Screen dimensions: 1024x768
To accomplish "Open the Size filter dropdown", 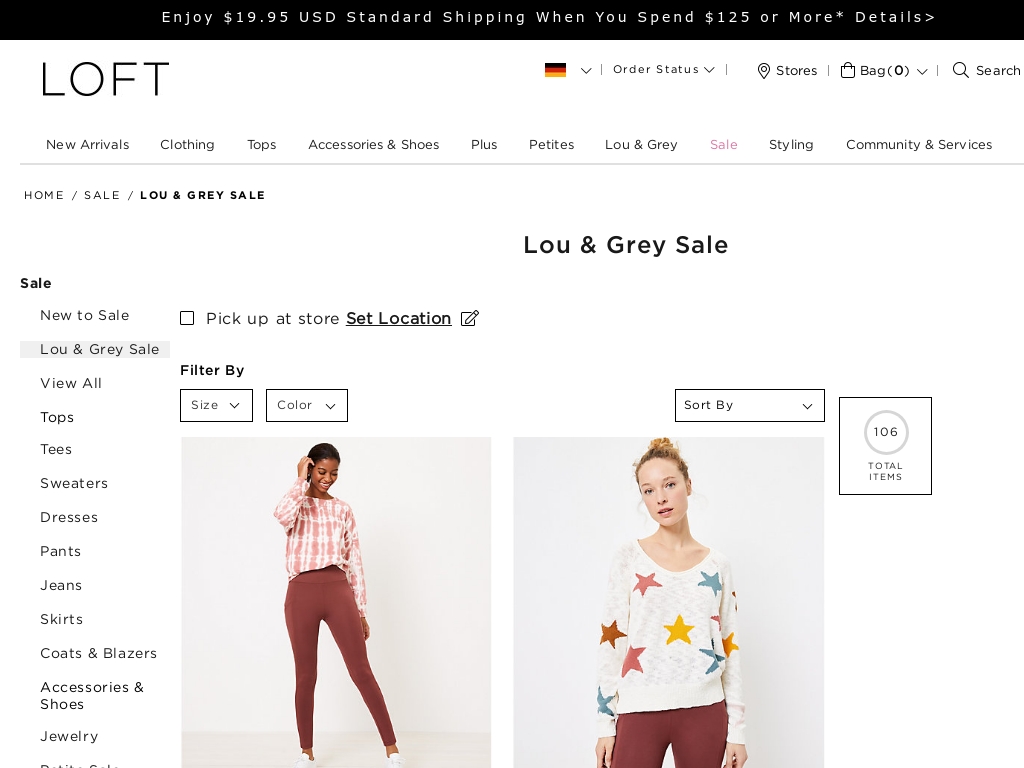I will point(216,405).
